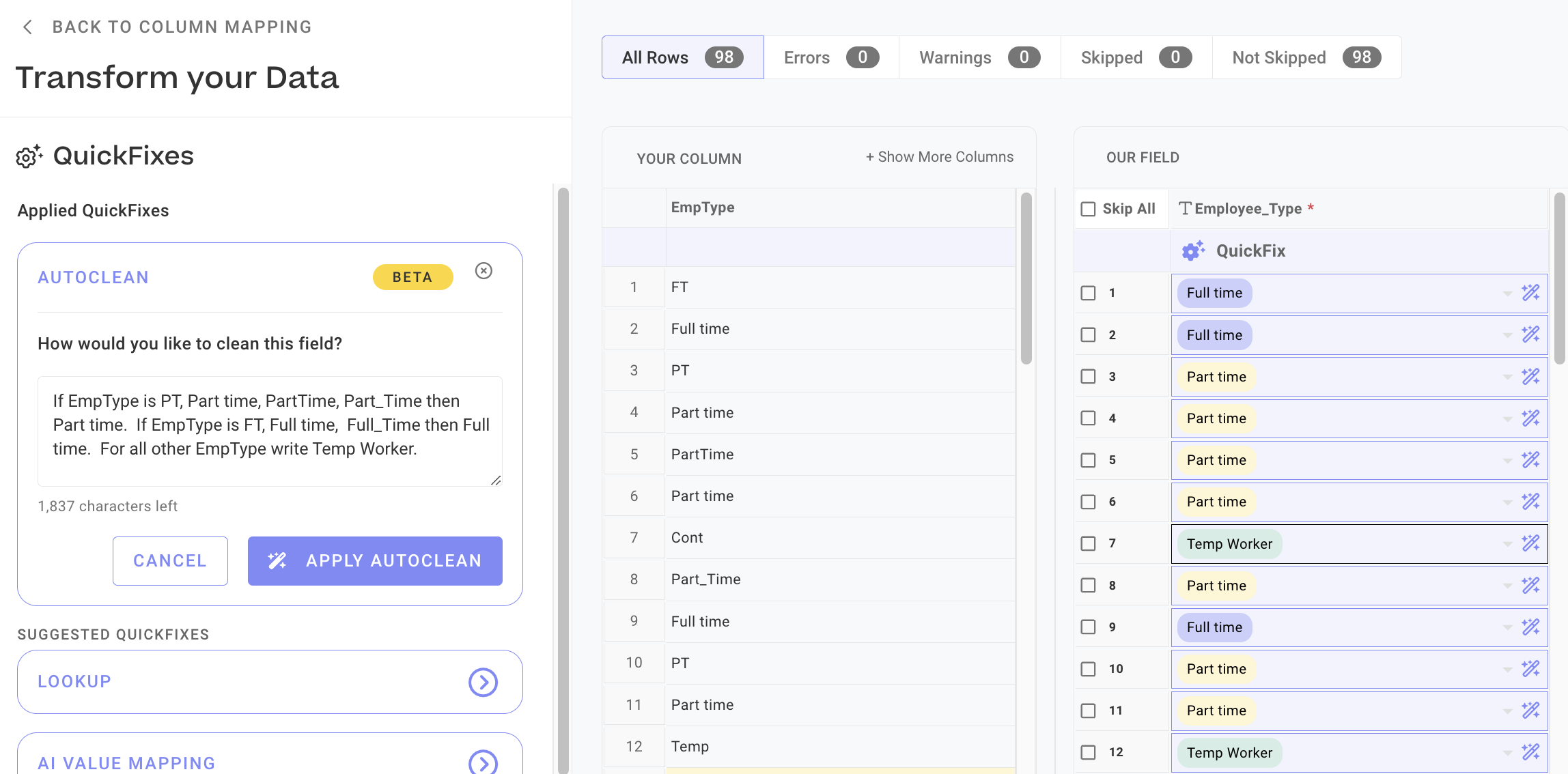Switch to the Not Skipped tab

tap(1306, 57)
